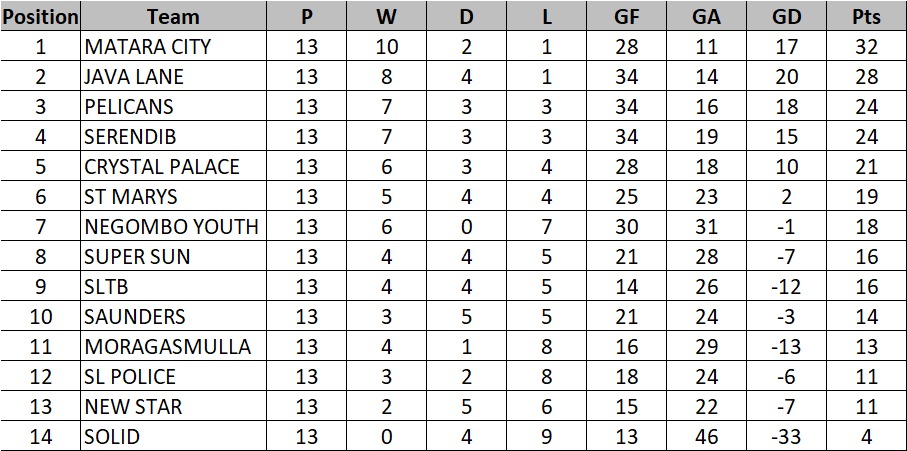
Task: Select the SUPER SUN team cell
Action: (174, 256)
